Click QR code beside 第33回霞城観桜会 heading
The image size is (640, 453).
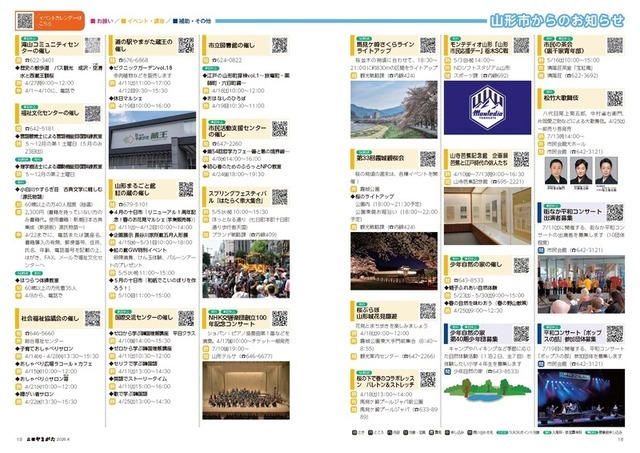click(428, 159)
